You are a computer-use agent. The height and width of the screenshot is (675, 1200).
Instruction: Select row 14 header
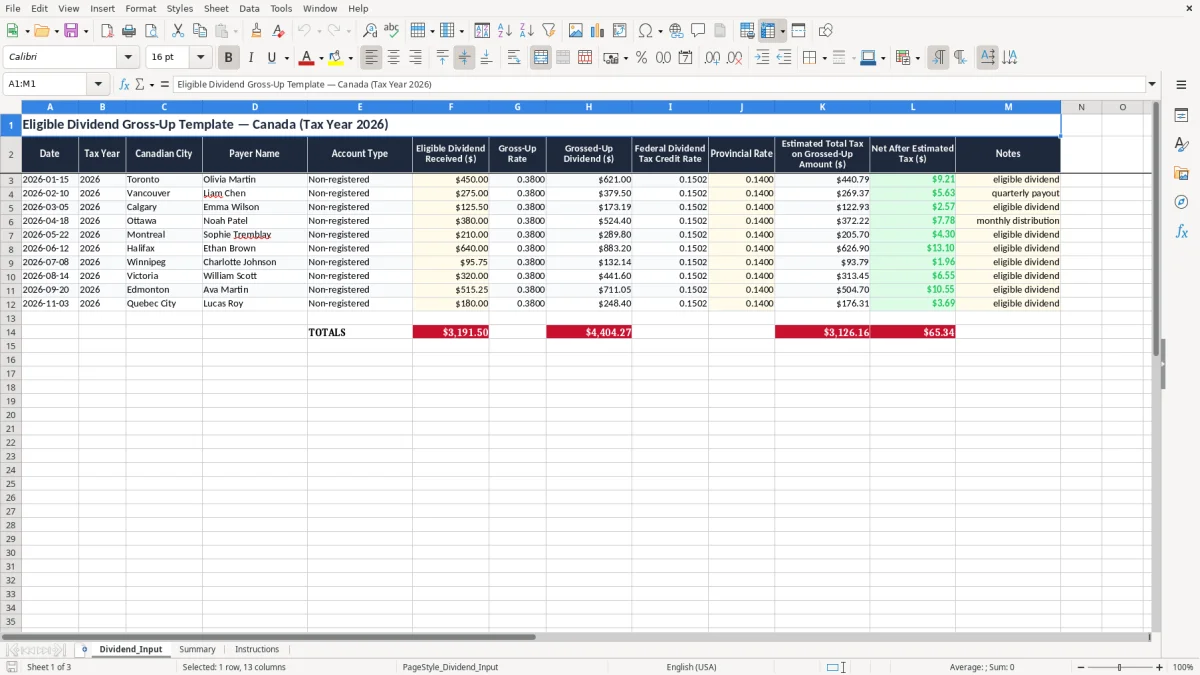click(x=10, y=332)
